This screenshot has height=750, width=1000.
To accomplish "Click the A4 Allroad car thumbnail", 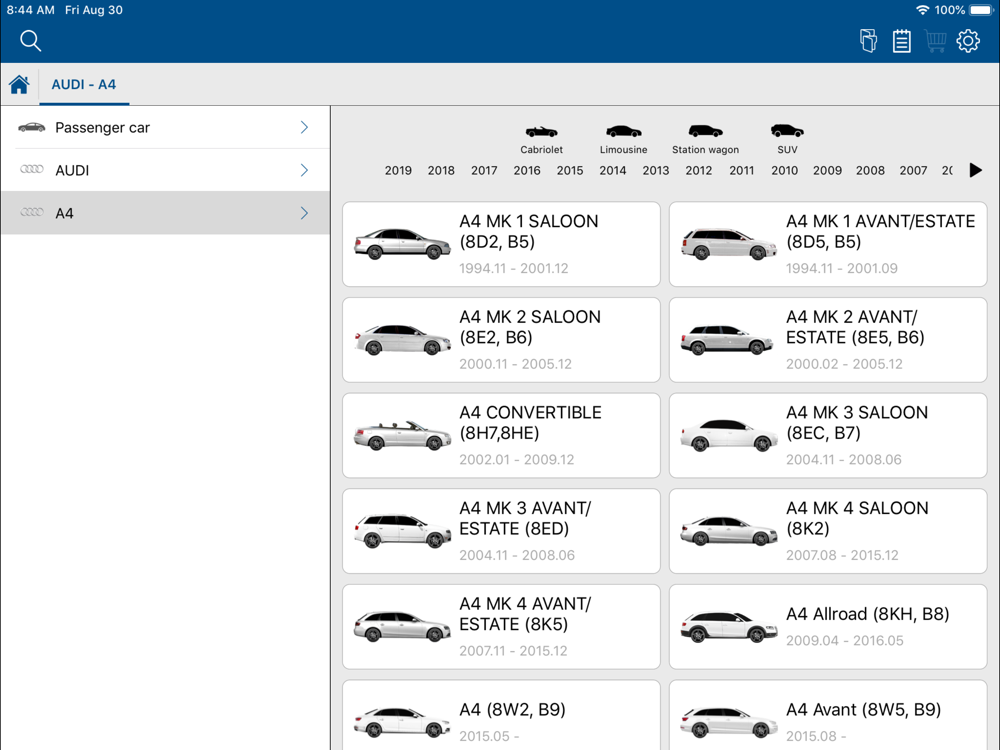I will 728,626.
